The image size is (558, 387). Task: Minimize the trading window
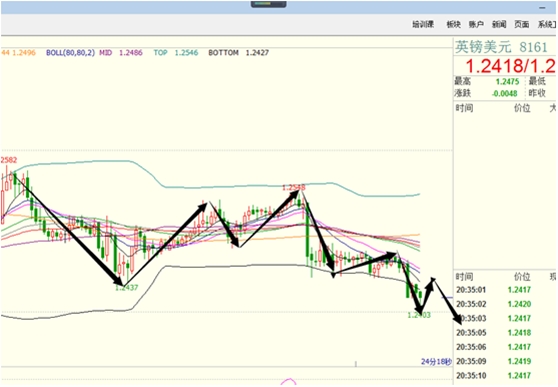pyautogui.click(x=542, y=7)
